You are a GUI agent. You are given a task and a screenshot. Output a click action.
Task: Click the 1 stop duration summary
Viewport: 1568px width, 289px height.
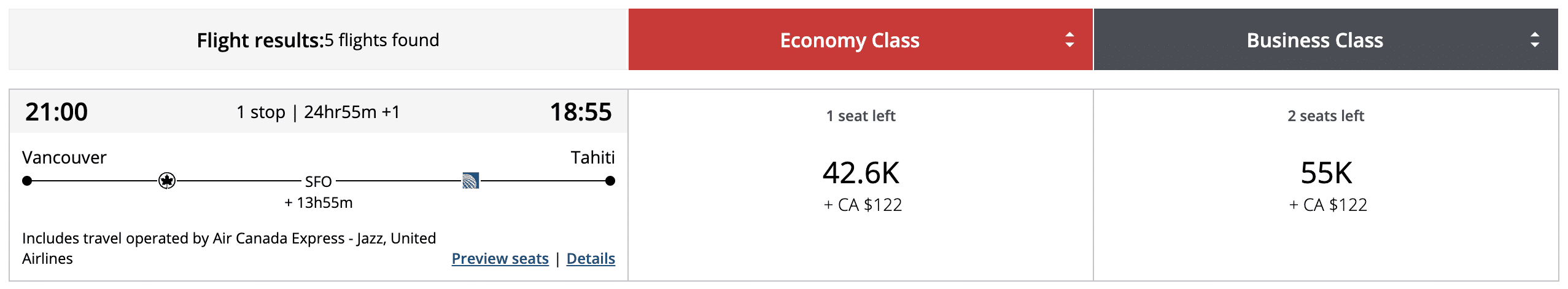coord(318,112)
